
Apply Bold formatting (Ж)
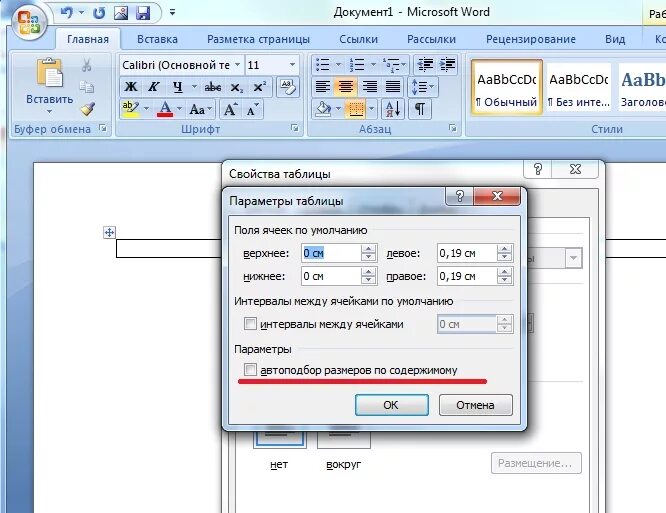tap(131, 87)
